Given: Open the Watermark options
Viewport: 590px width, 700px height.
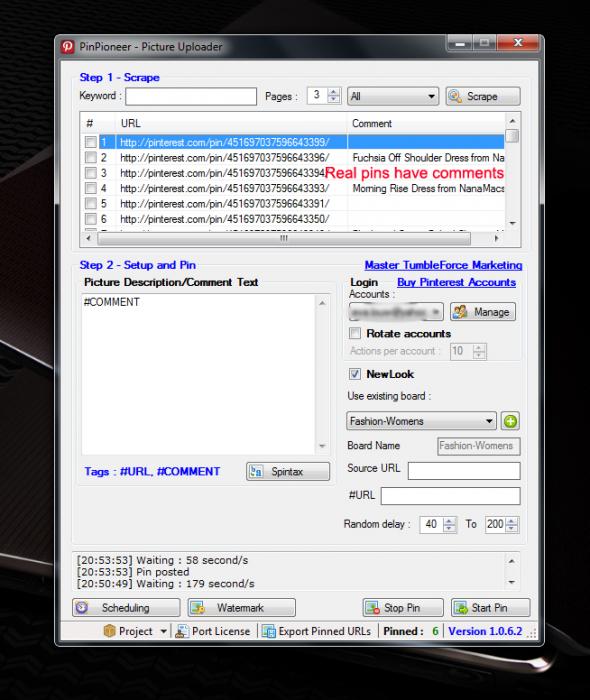Looking at the screenshot, I should click(241, 608).
